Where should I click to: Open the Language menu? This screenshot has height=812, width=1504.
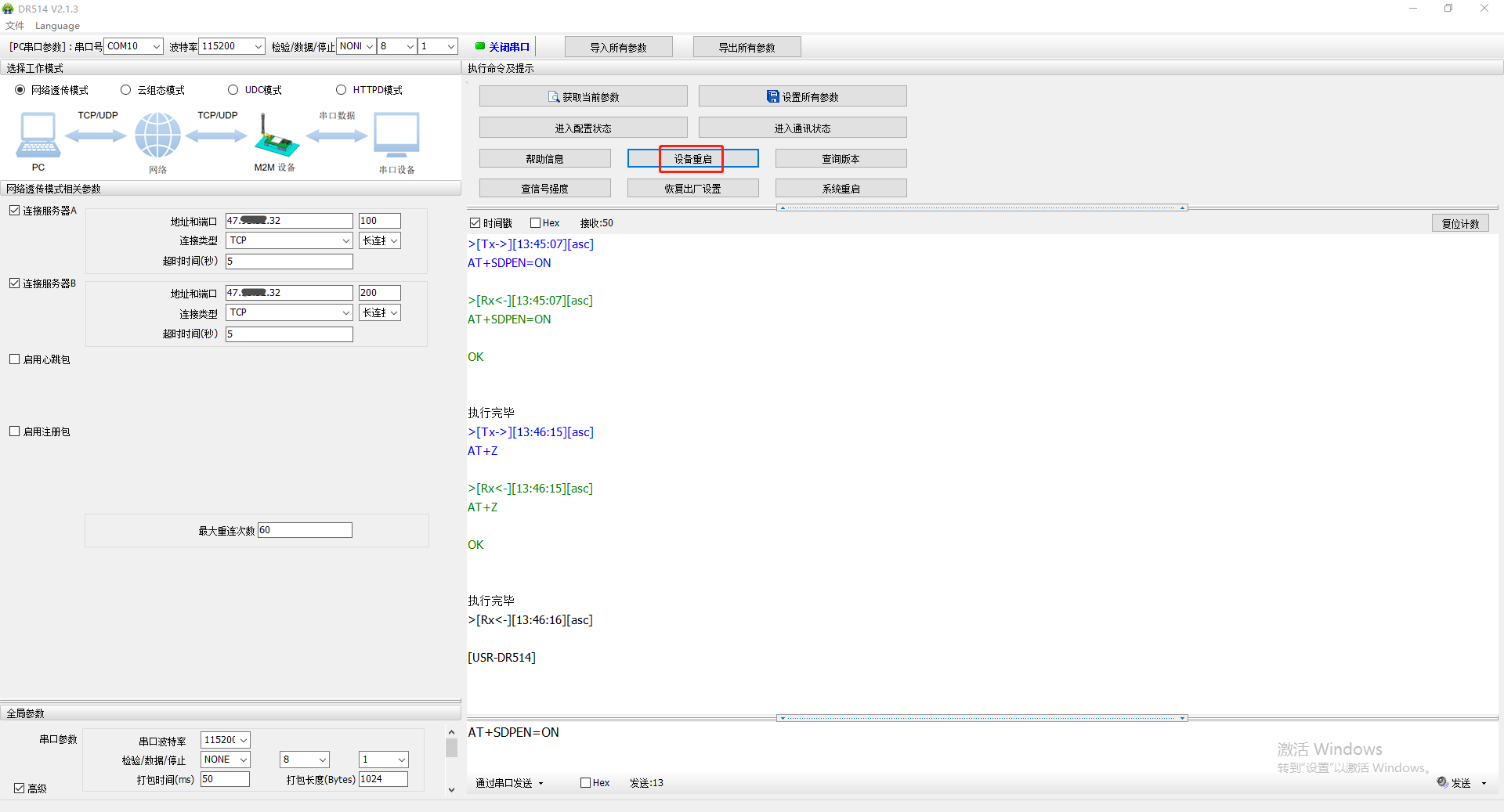(57, 26)
